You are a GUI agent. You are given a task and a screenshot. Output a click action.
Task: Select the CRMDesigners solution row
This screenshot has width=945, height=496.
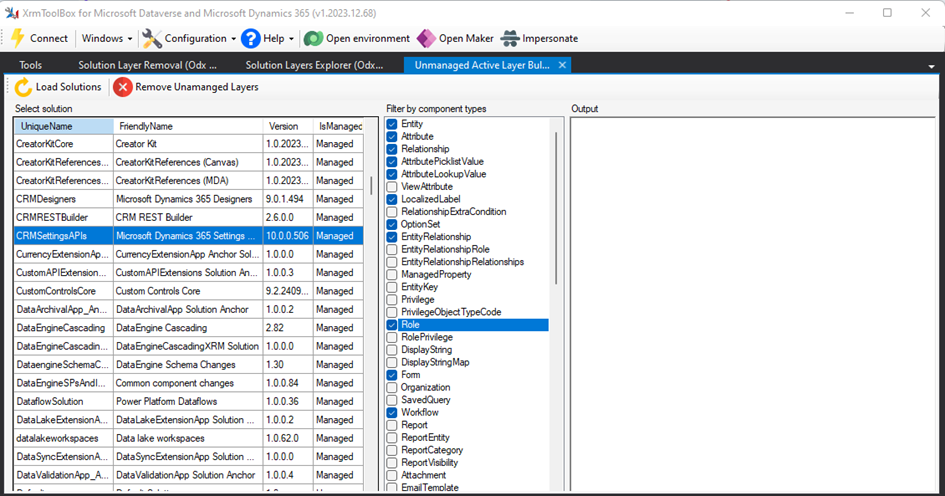189,199
